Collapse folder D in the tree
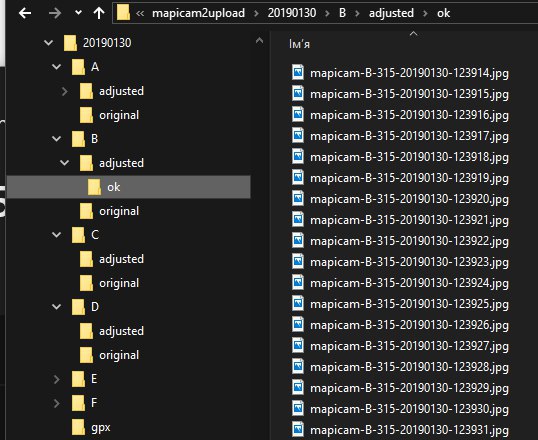The height and width of the screenshot is (440, 538). point(57,306)
